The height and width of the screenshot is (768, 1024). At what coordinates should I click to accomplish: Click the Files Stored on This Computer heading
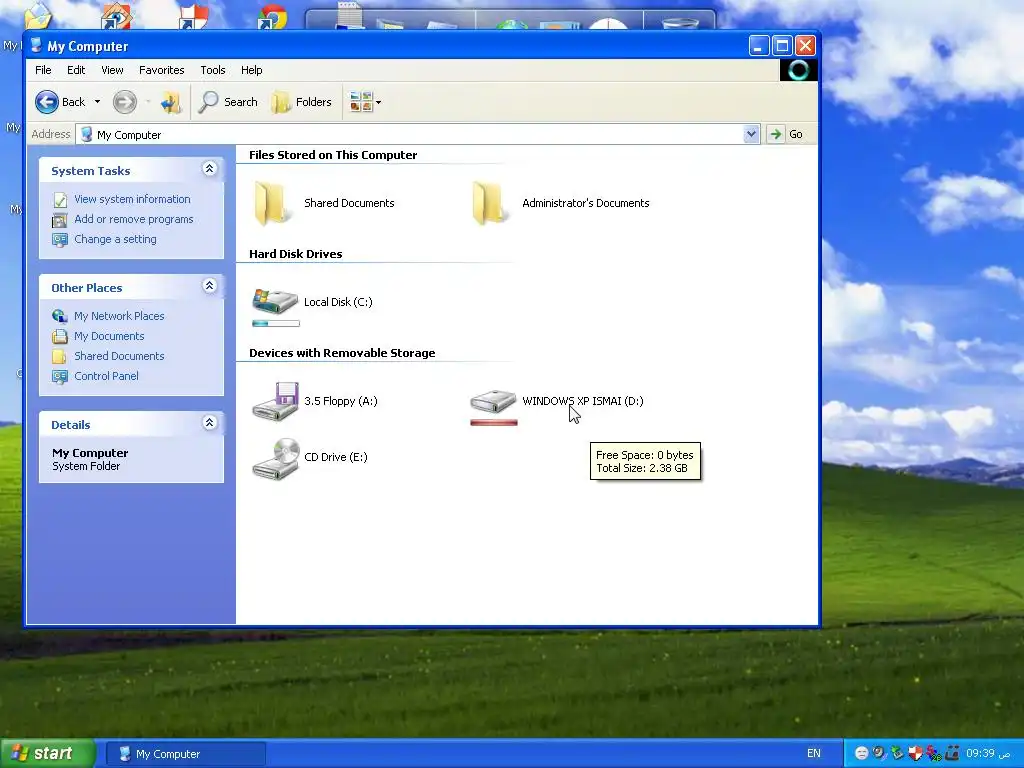(333, 155)
